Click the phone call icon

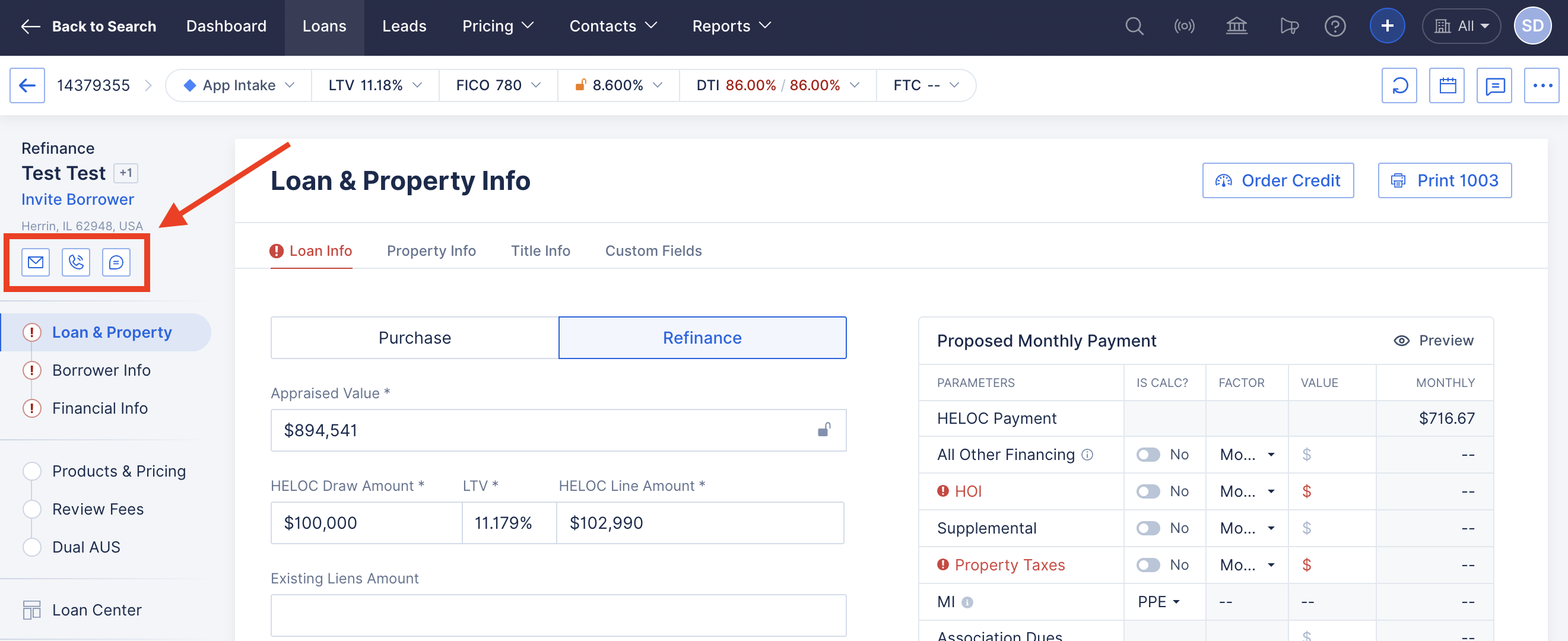[76, 262]
